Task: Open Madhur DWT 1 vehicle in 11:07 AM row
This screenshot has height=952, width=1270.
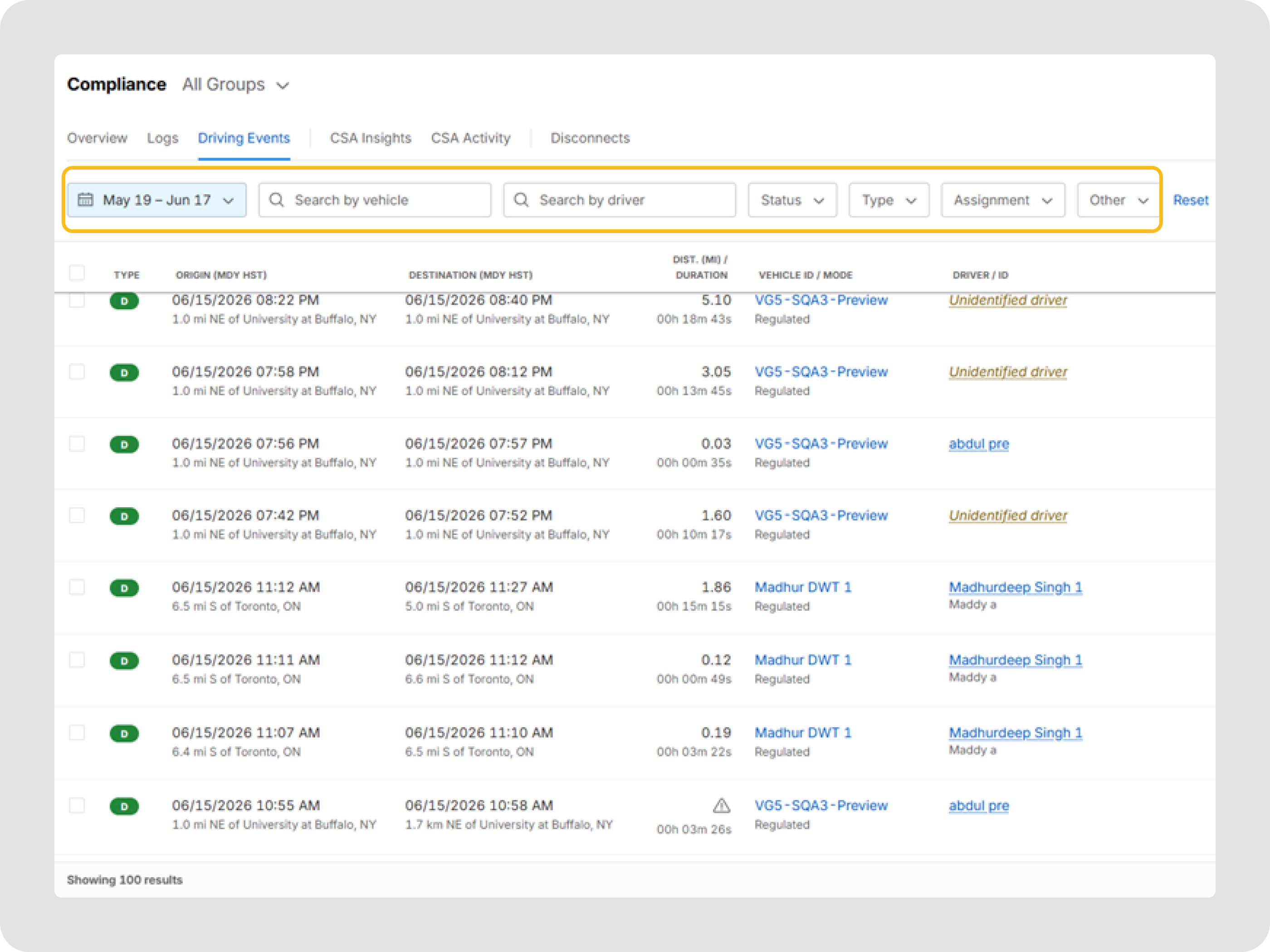Action: 803,733
